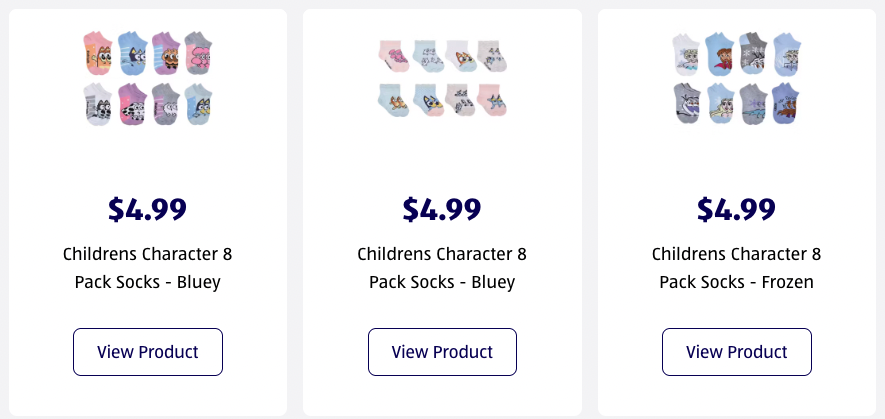Click the $4.99 price on the Frozen card
The height and width of the screenshot is (419, 885).
click(736, 209)
